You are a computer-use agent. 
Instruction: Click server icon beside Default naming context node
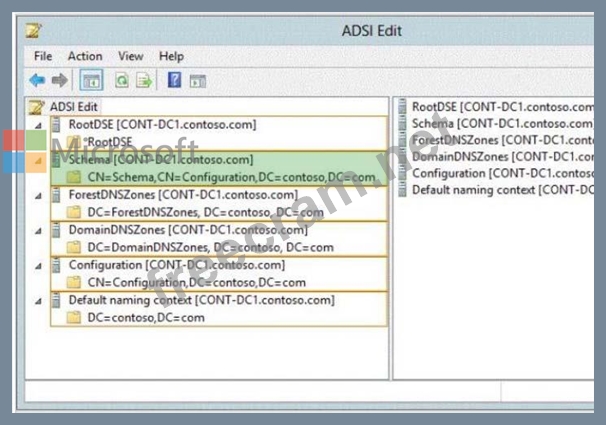click(x=56, y=300)
